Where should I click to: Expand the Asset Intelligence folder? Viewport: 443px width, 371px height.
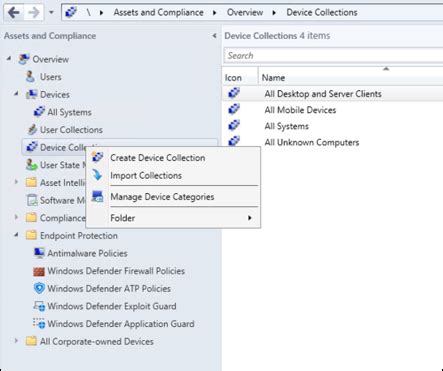pos(16,182)
